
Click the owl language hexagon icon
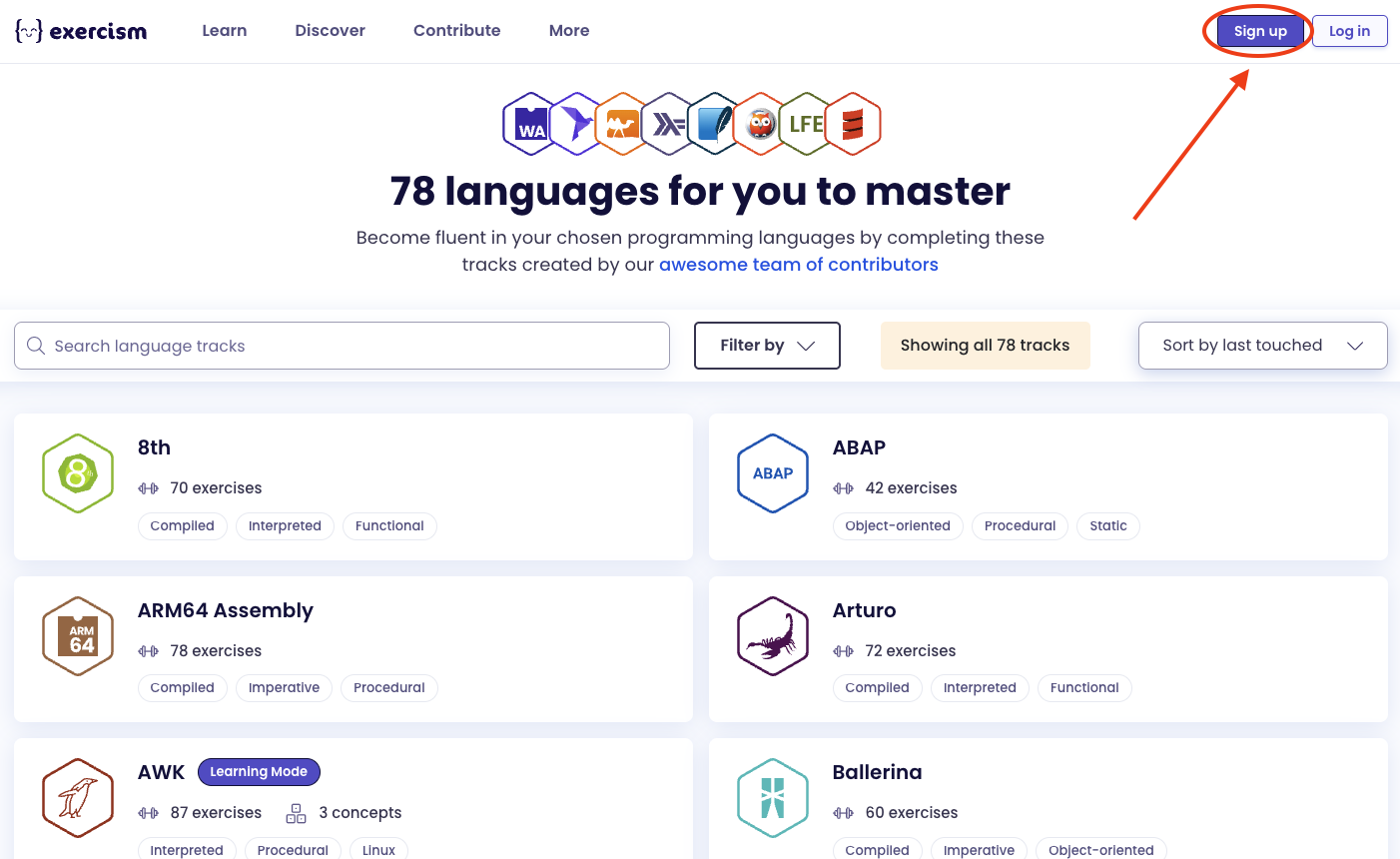(x=761, y=123)
